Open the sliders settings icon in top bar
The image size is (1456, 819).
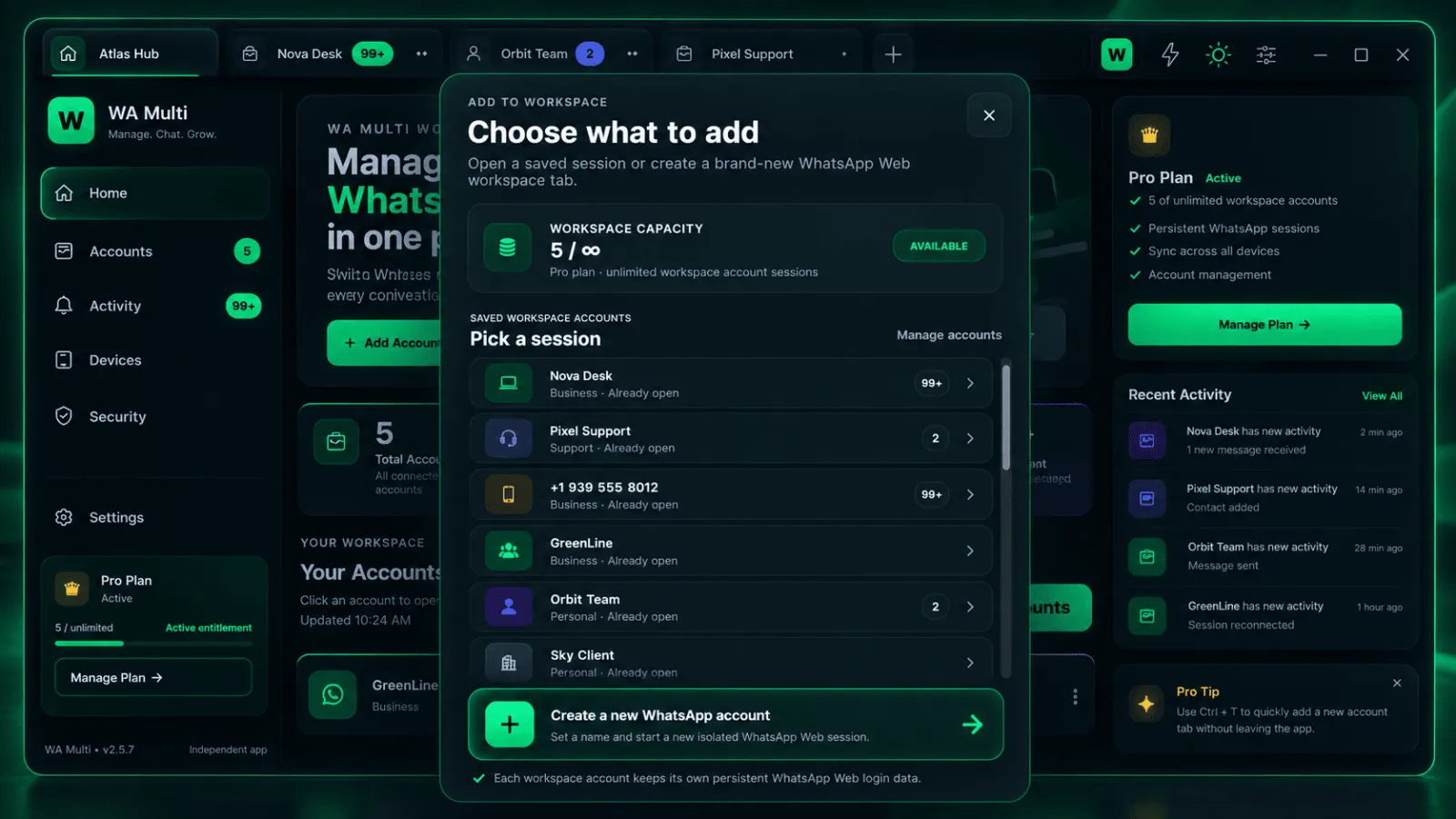tap(1266, 55)
